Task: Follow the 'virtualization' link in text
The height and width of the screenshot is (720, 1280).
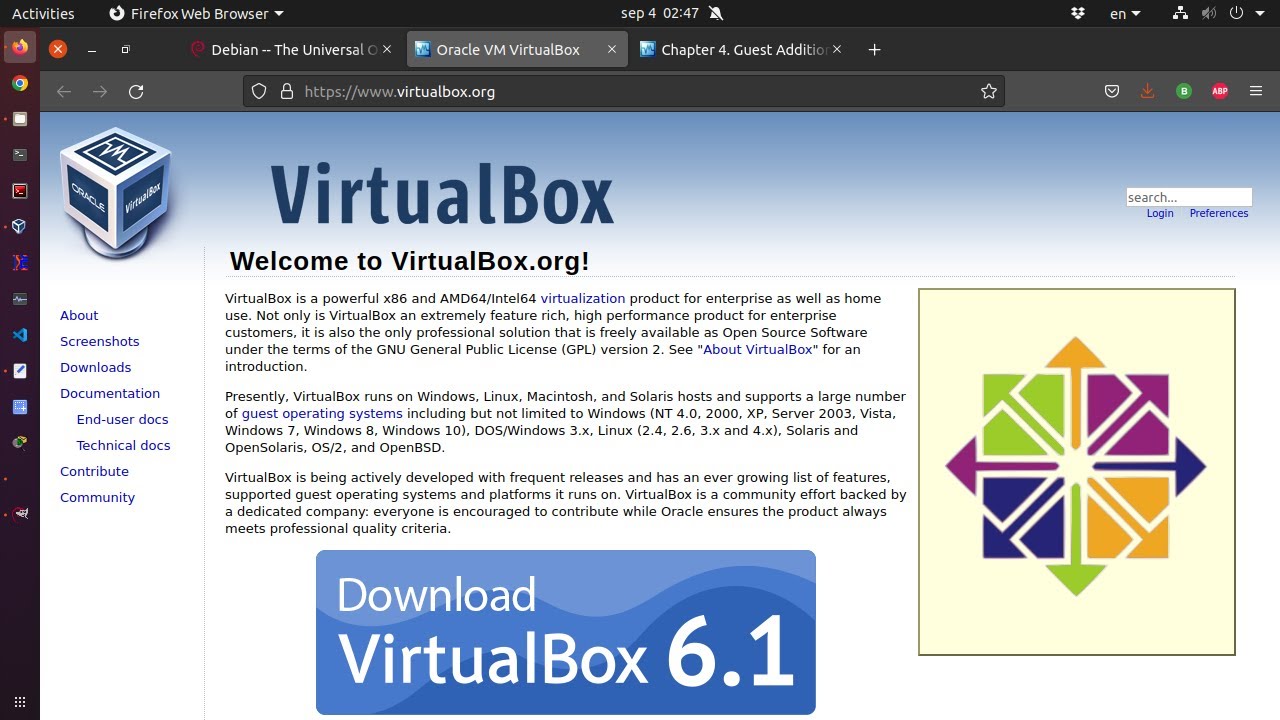Action: [x=583, y=298]
